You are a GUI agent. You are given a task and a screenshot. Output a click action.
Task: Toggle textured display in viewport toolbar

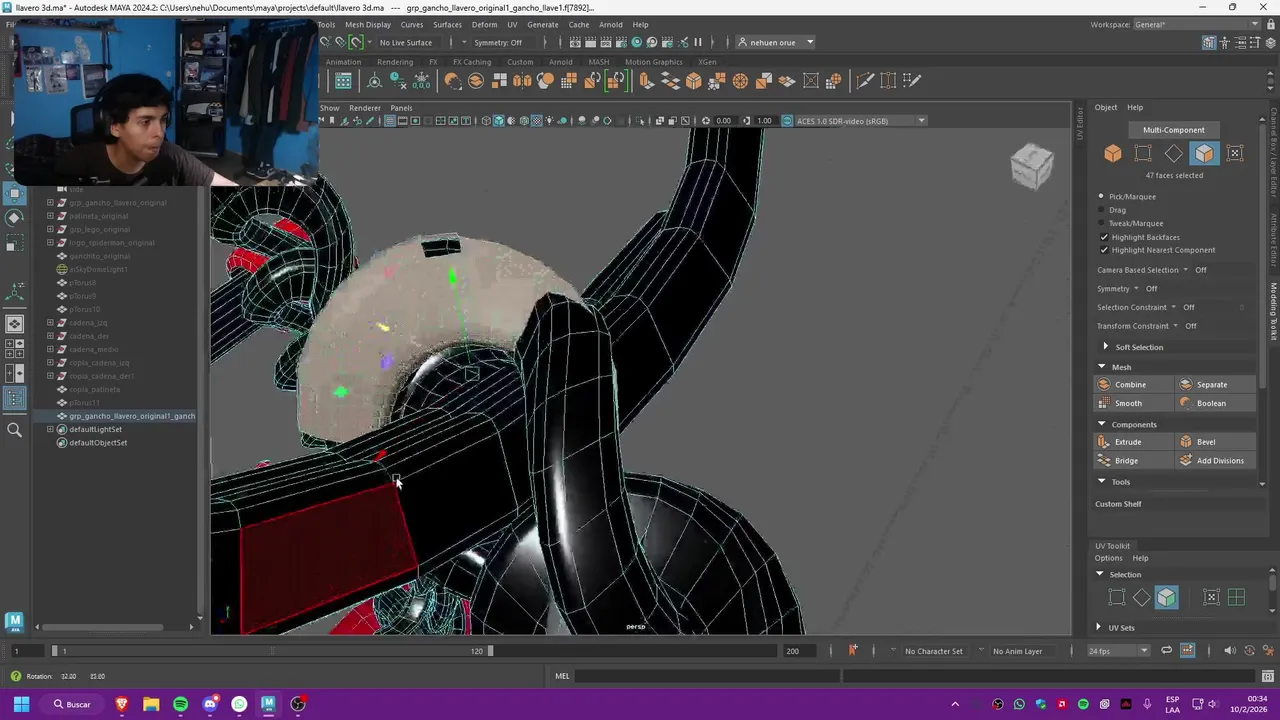click(x=536, y=121)
